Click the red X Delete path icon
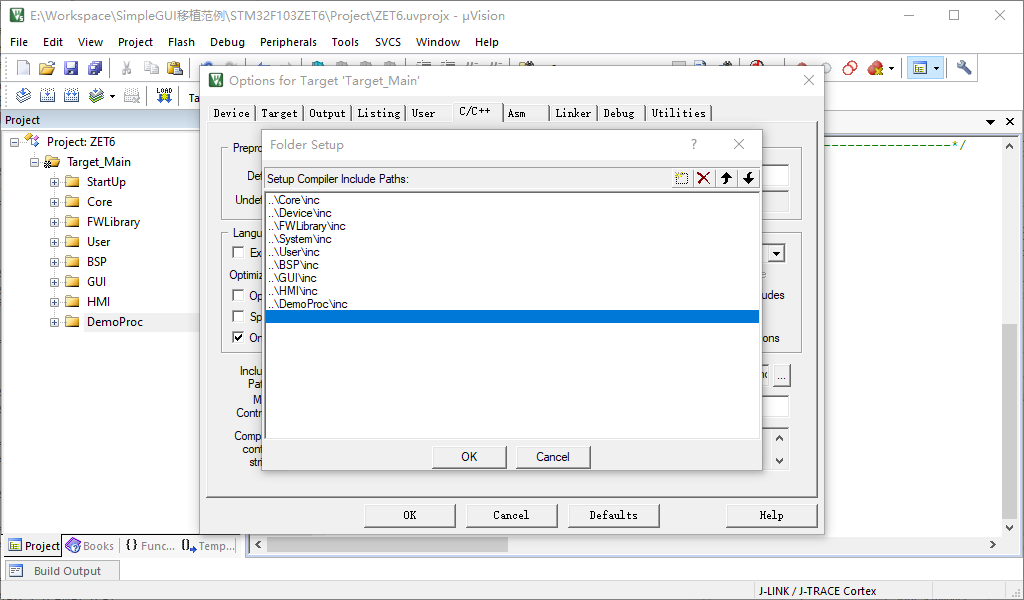1024x600 pixels. pyautogui.click(x=703, y=178)
